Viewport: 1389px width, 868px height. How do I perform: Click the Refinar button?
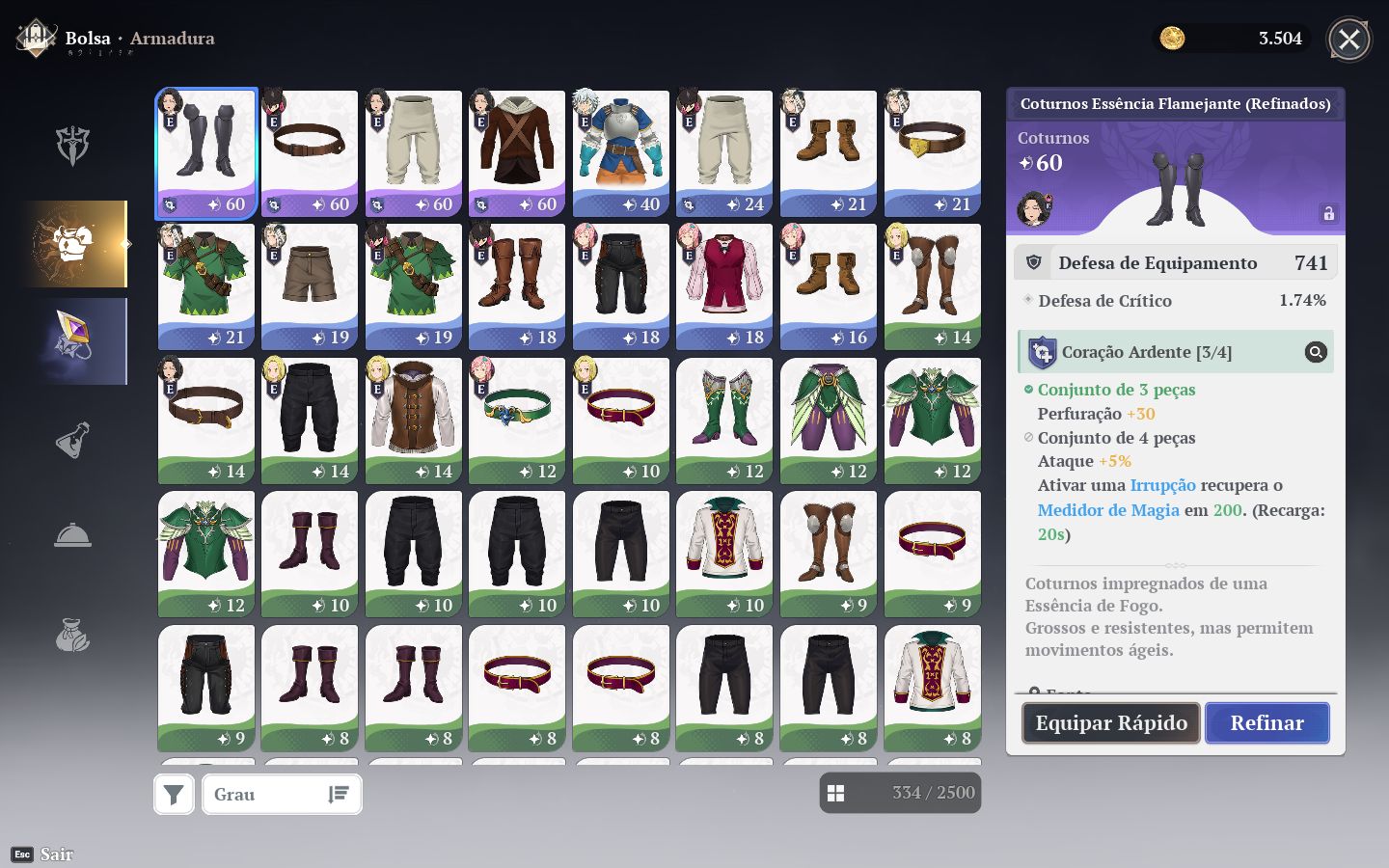click(x=1267, y=722)
